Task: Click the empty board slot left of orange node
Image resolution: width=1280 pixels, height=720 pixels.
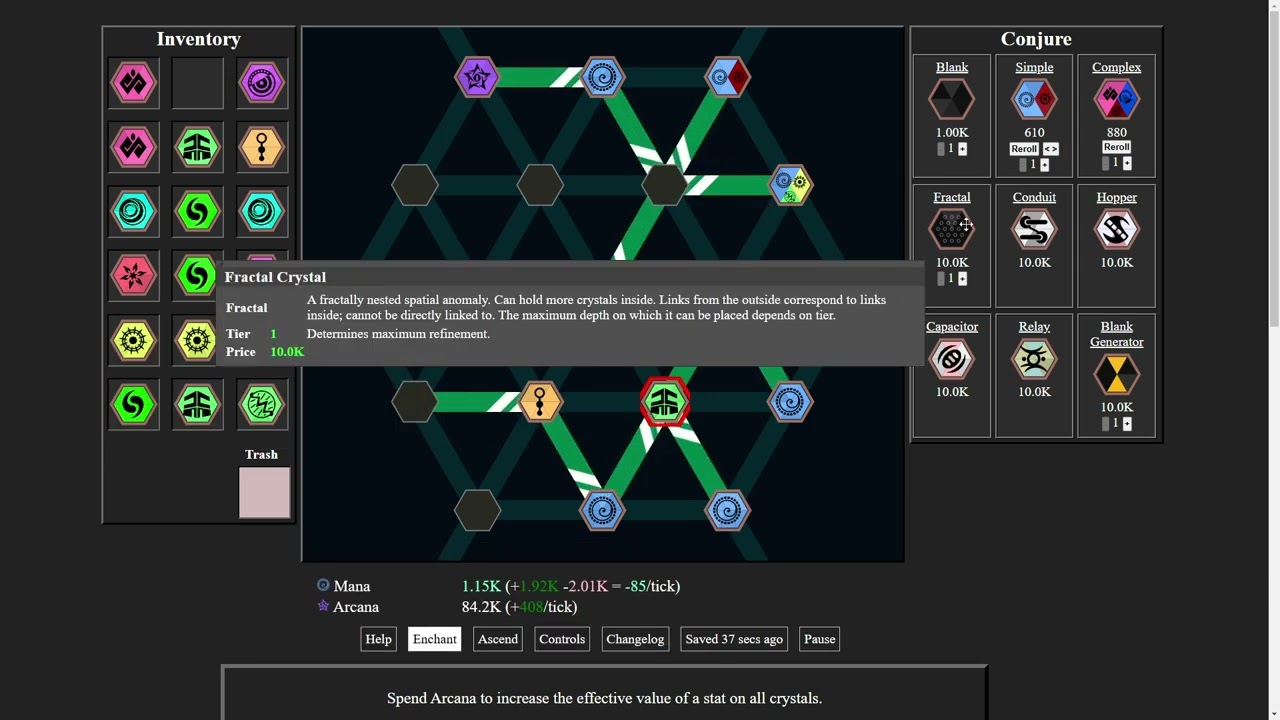Action: [415, 402]
